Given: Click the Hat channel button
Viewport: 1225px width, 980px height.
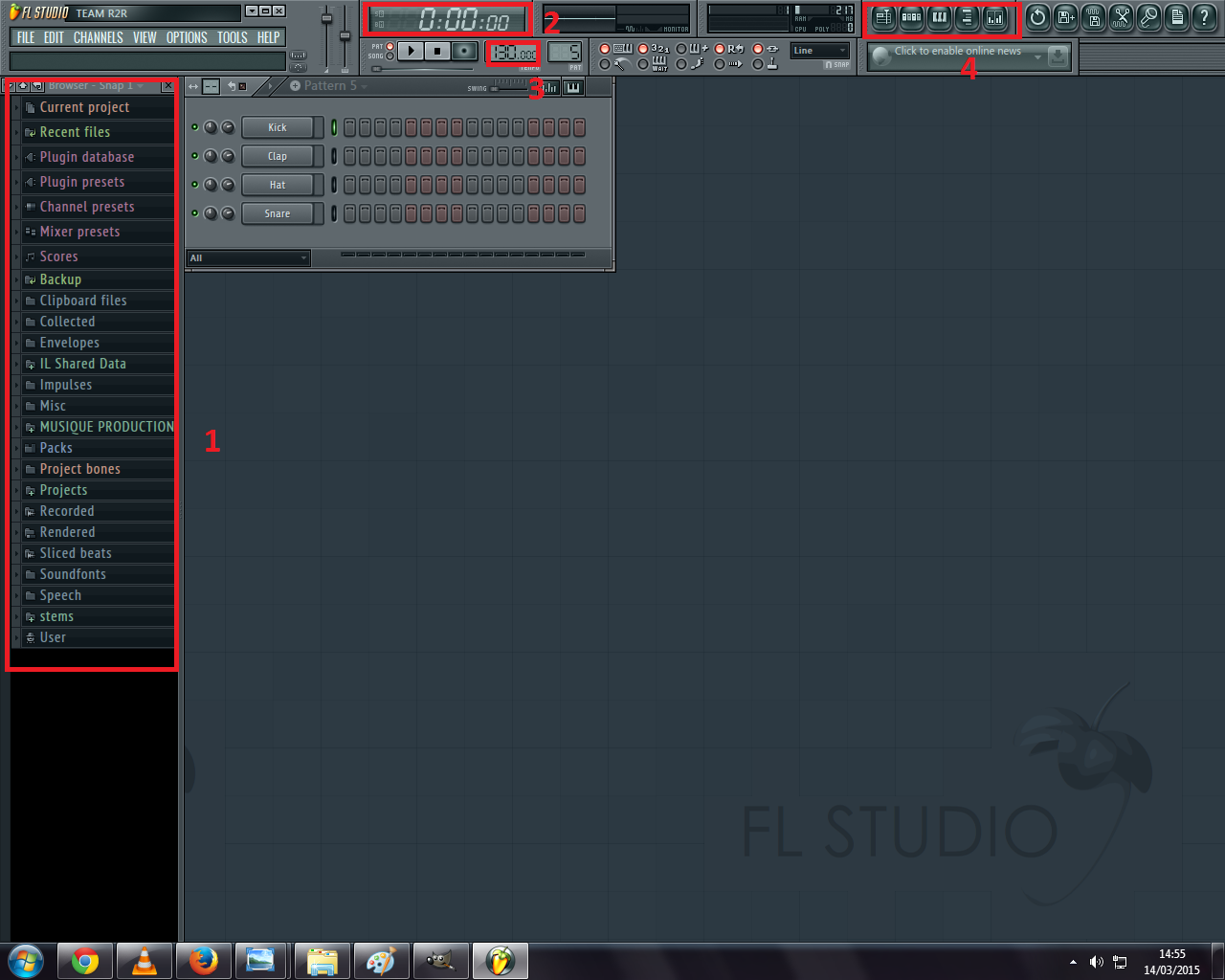Looking at the screenshot, I should coord(278,185).
